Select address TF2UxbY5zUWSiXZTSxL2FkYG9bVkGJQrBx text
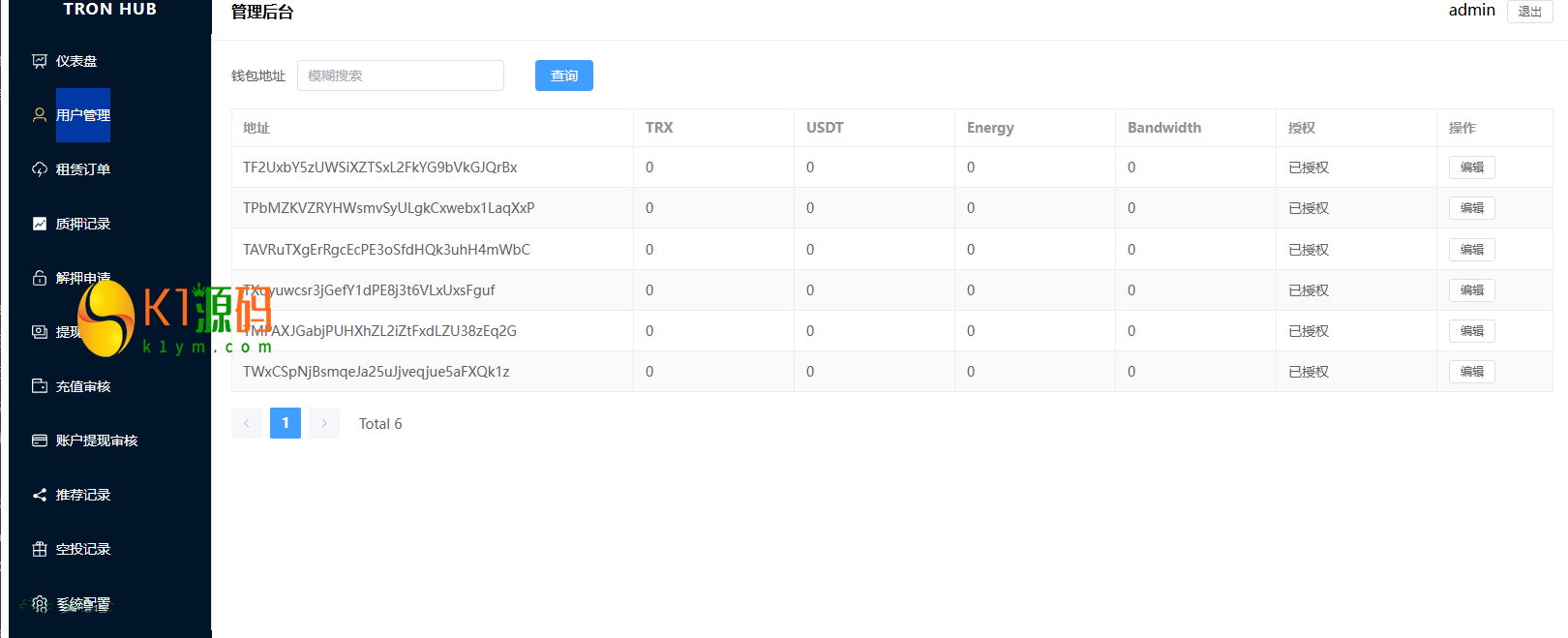The width and height of the screenshot is (1568, 638). coord(380,167)
